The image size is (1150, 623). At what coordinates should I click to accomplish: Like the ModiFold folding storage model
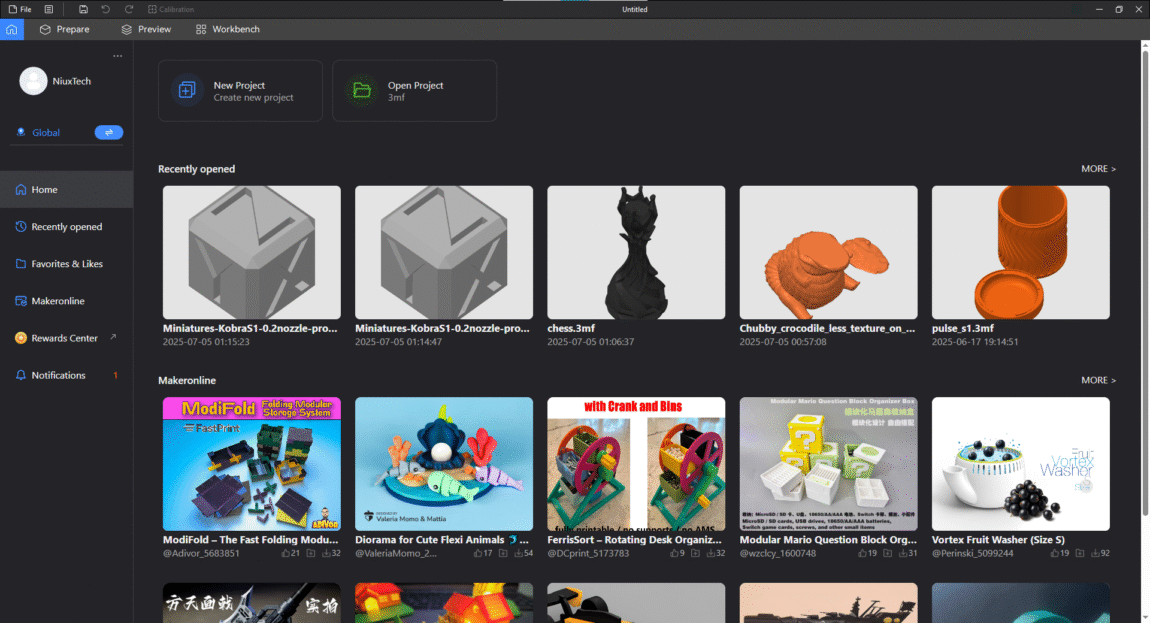pyautogui.click(x=286, y=553)
